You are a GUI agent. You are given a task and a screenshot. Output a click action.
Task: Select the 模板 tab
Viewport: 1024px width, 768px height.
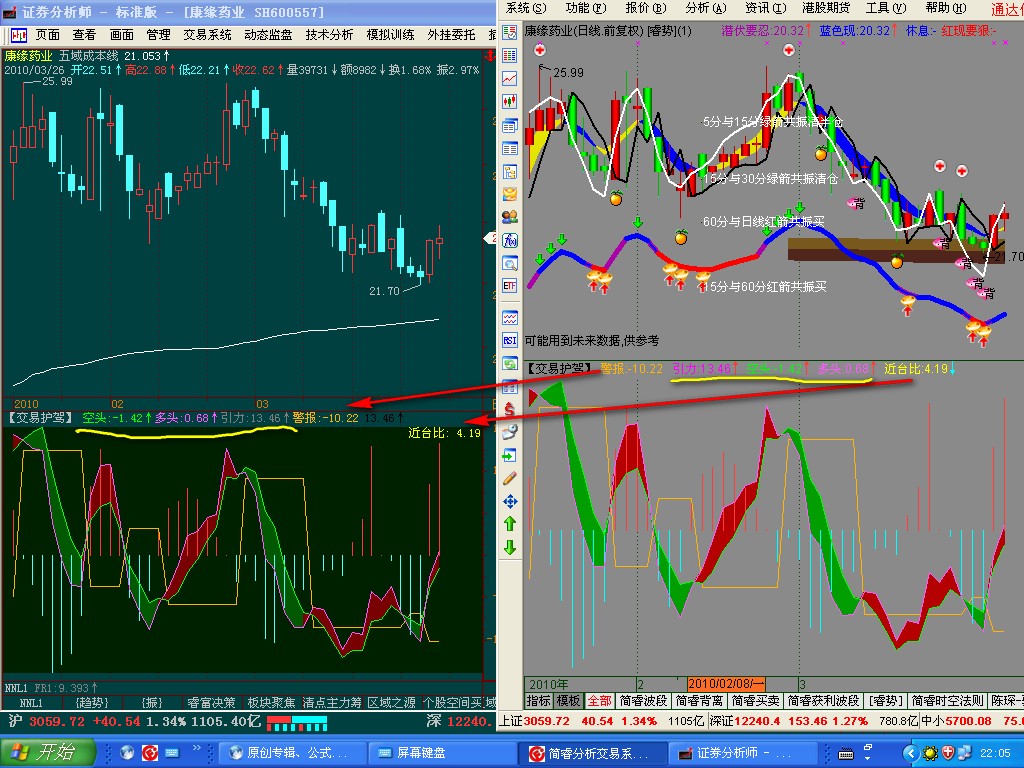coord(568,701)
